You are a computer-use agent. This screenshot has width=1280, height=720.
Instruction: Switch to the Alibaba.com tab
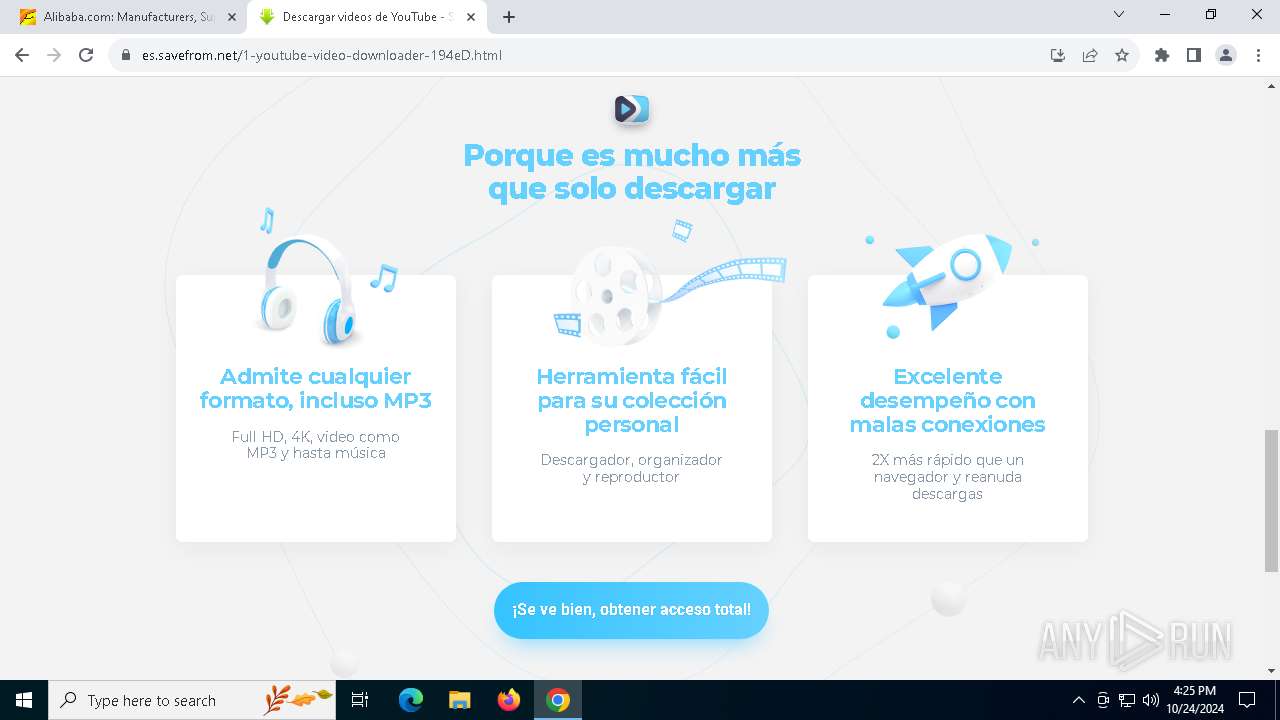pos(125,17)
